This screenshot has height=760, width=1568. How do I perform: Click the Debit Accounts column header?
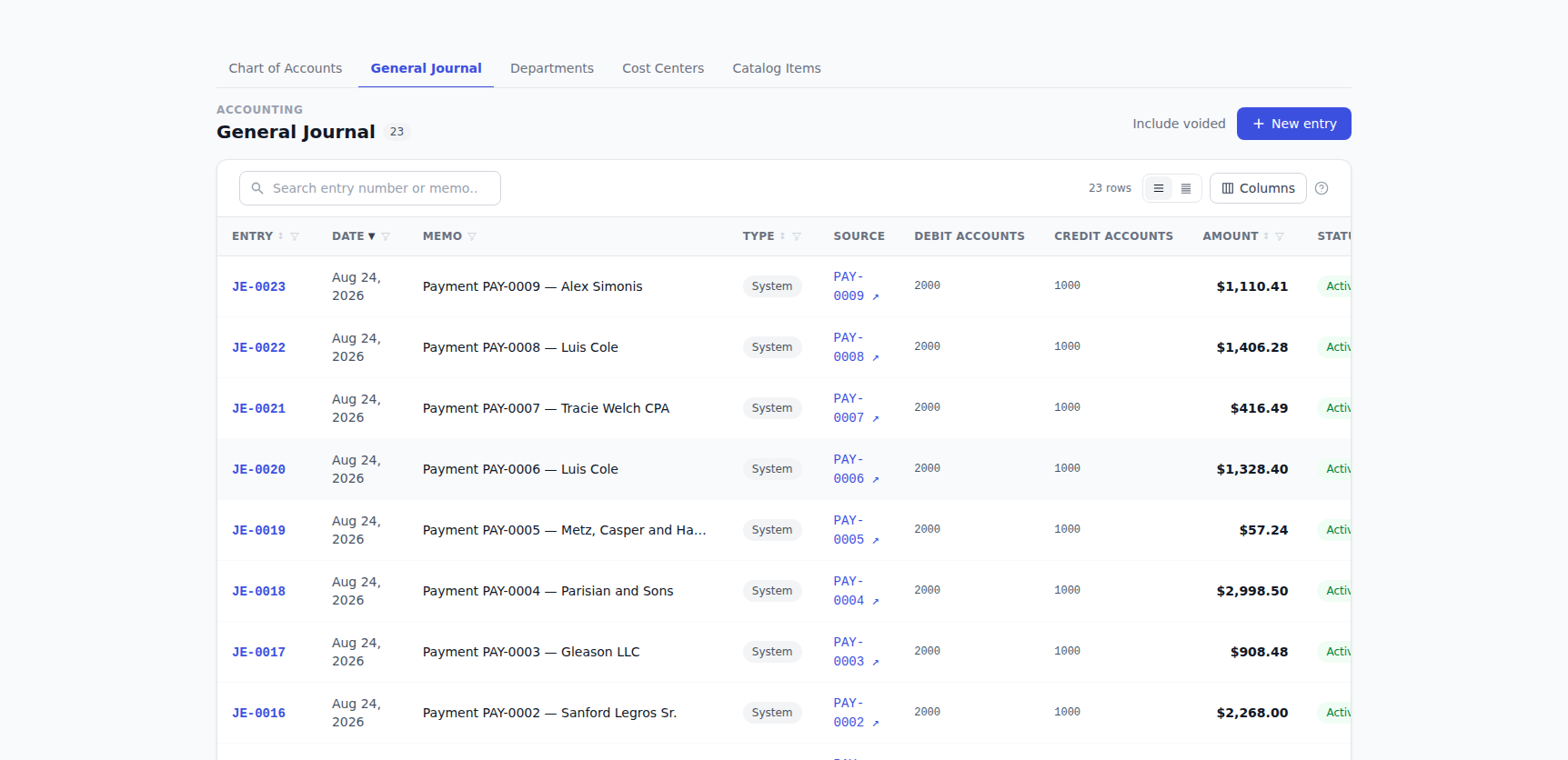970,236
